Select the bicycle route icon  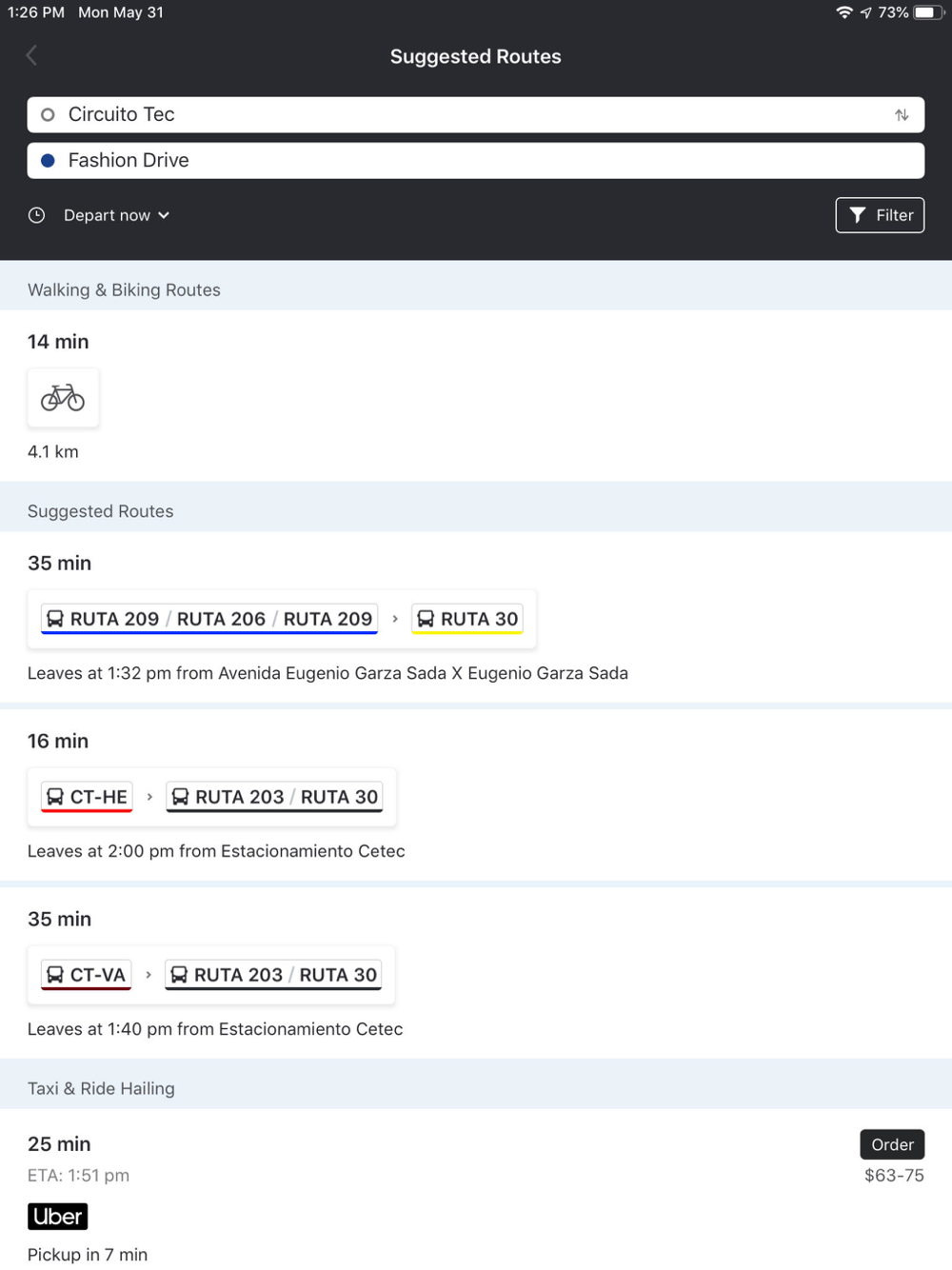tap(63, 397)
